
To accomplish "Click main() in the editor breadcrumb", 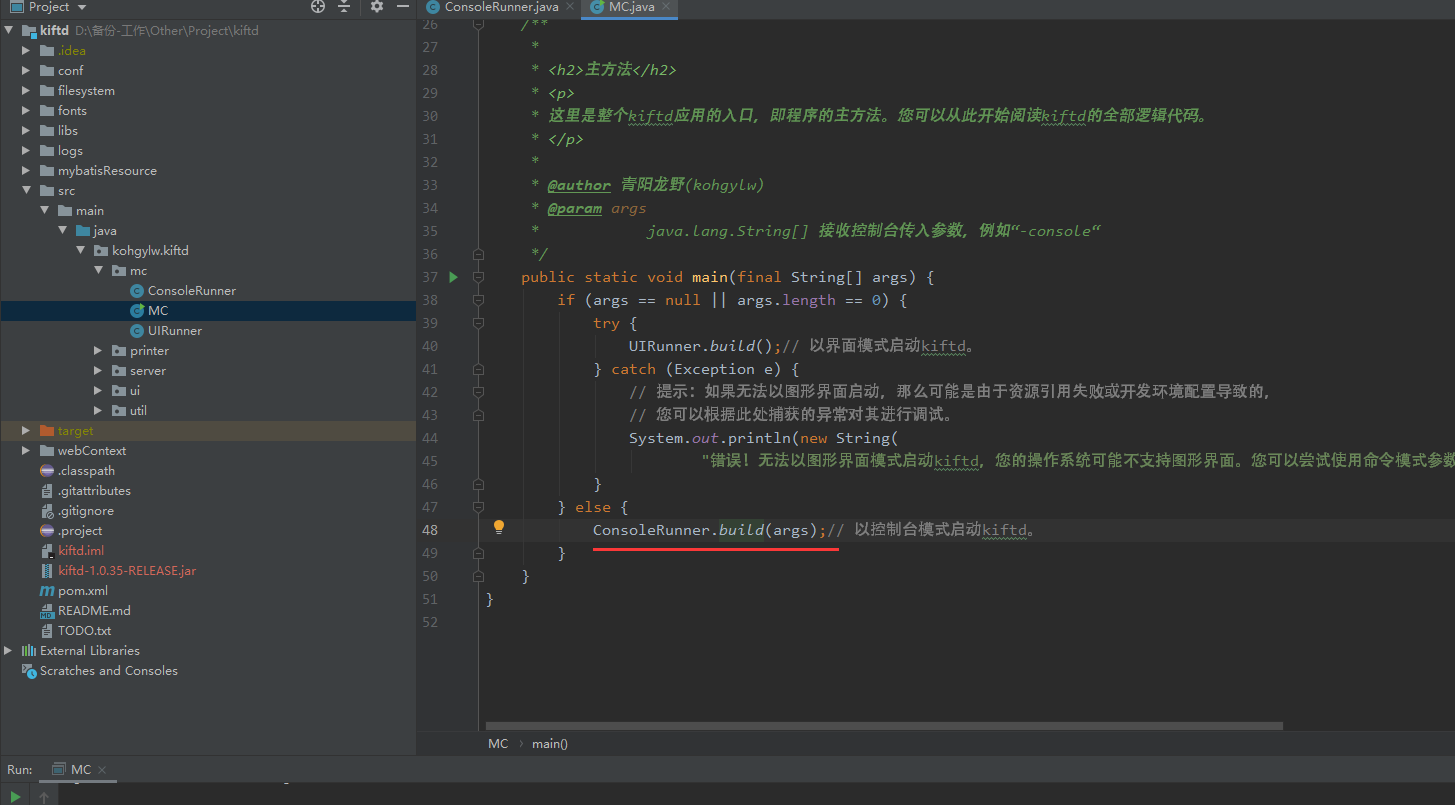I will coord(550,743).
